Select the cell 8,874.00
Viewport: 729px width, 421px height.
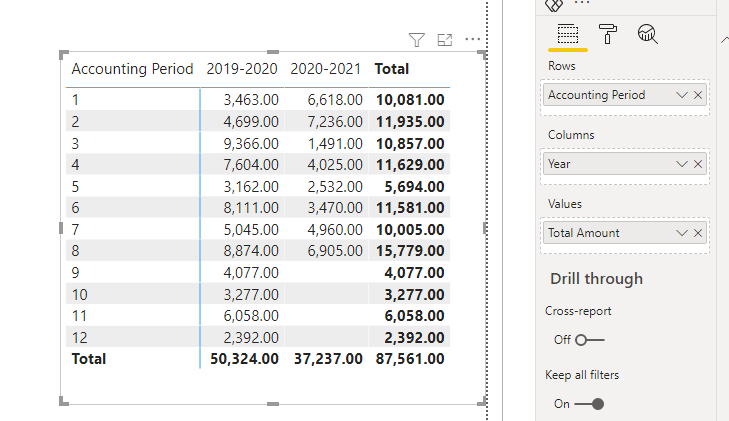[251, 250]
